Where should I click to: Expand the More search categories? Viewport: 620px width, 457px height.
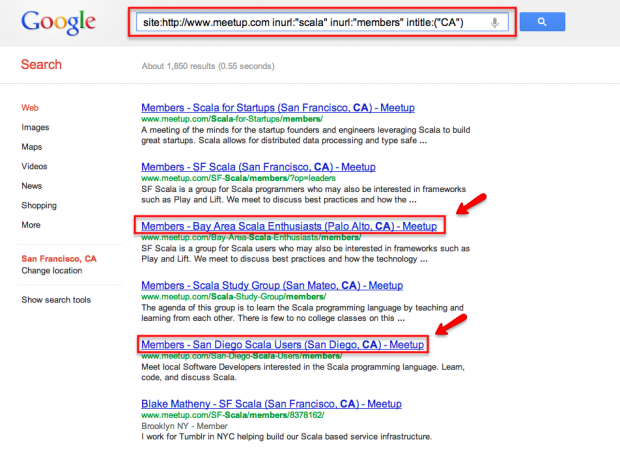coord(31,225)
